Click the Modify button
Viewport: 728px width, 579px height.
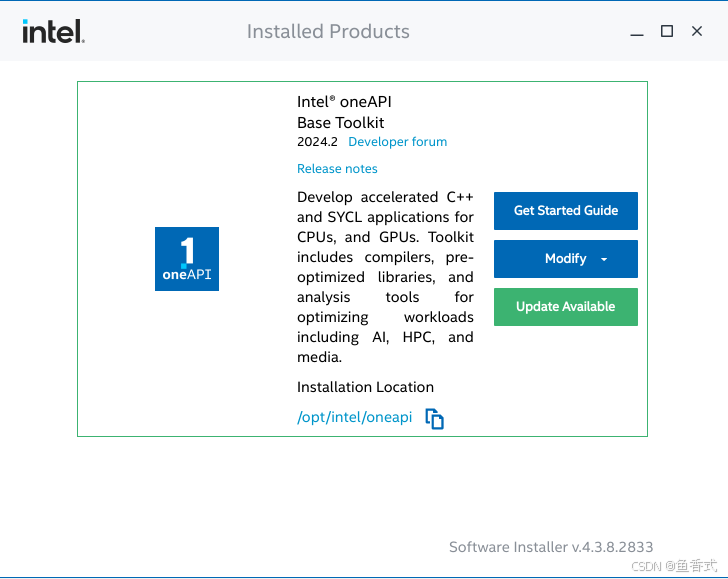pos(566,259)
